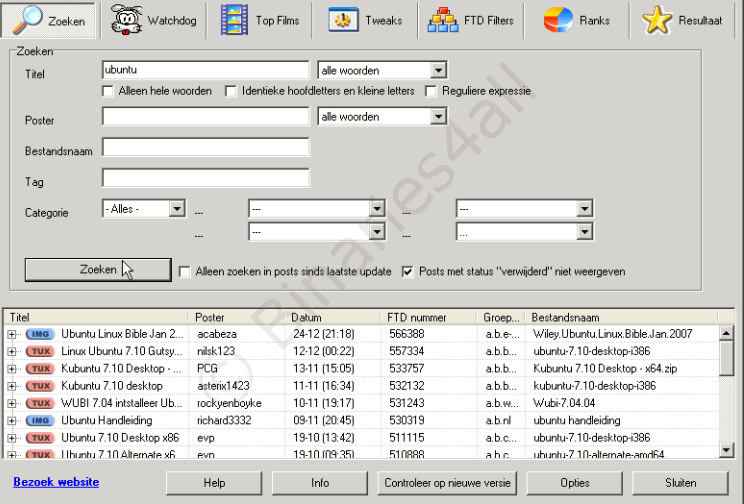
Task: Sort by the Titel column header
Action: [96, 317]
